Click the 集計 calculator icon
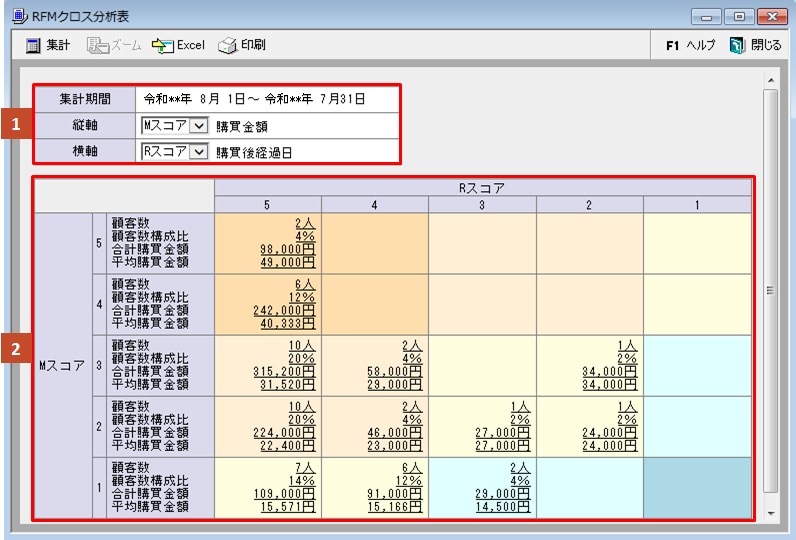Viewport: 796px width, 540px height. (x=33, y=46)
